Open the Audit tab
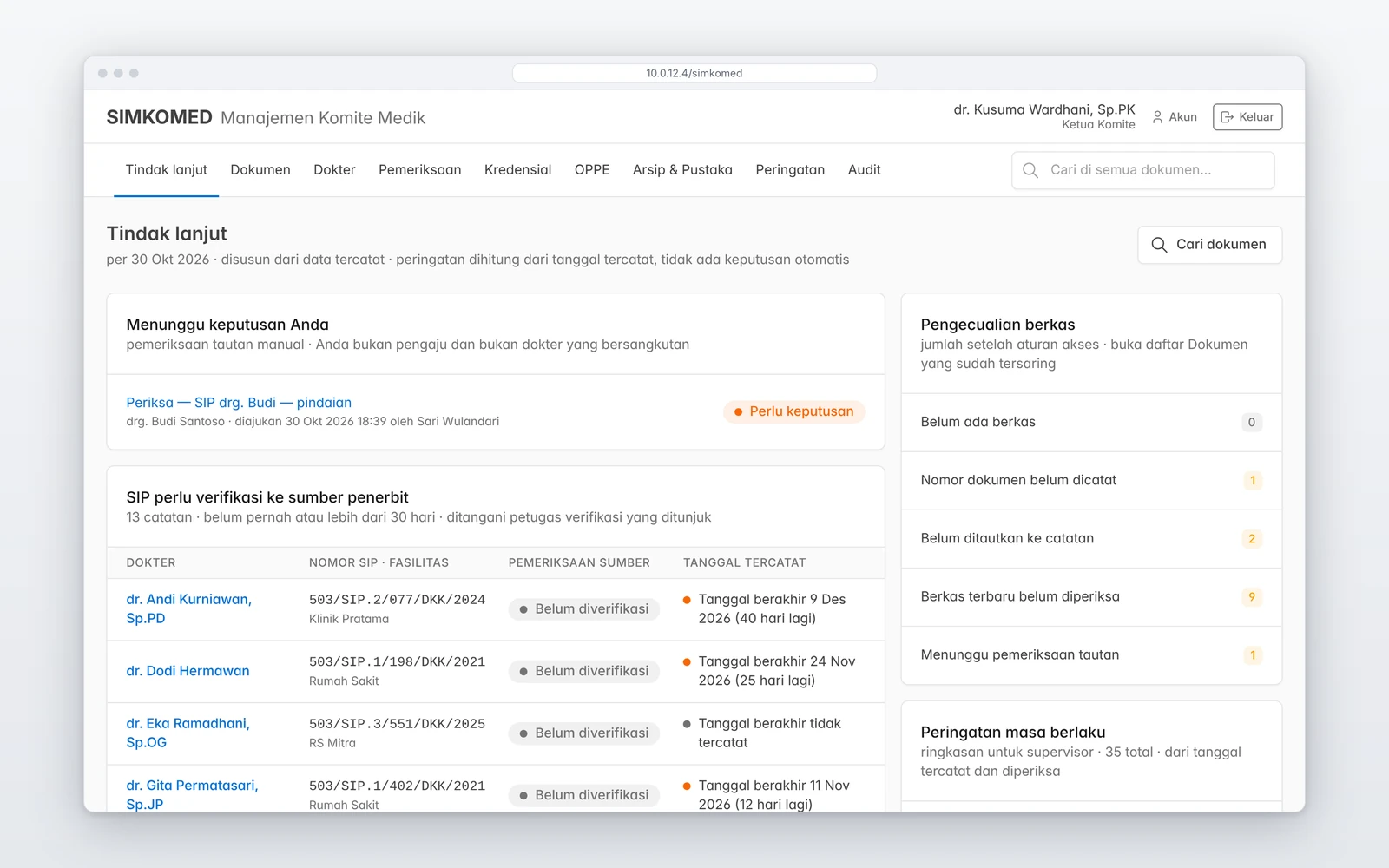1389x868 pixels. [864, 170]
